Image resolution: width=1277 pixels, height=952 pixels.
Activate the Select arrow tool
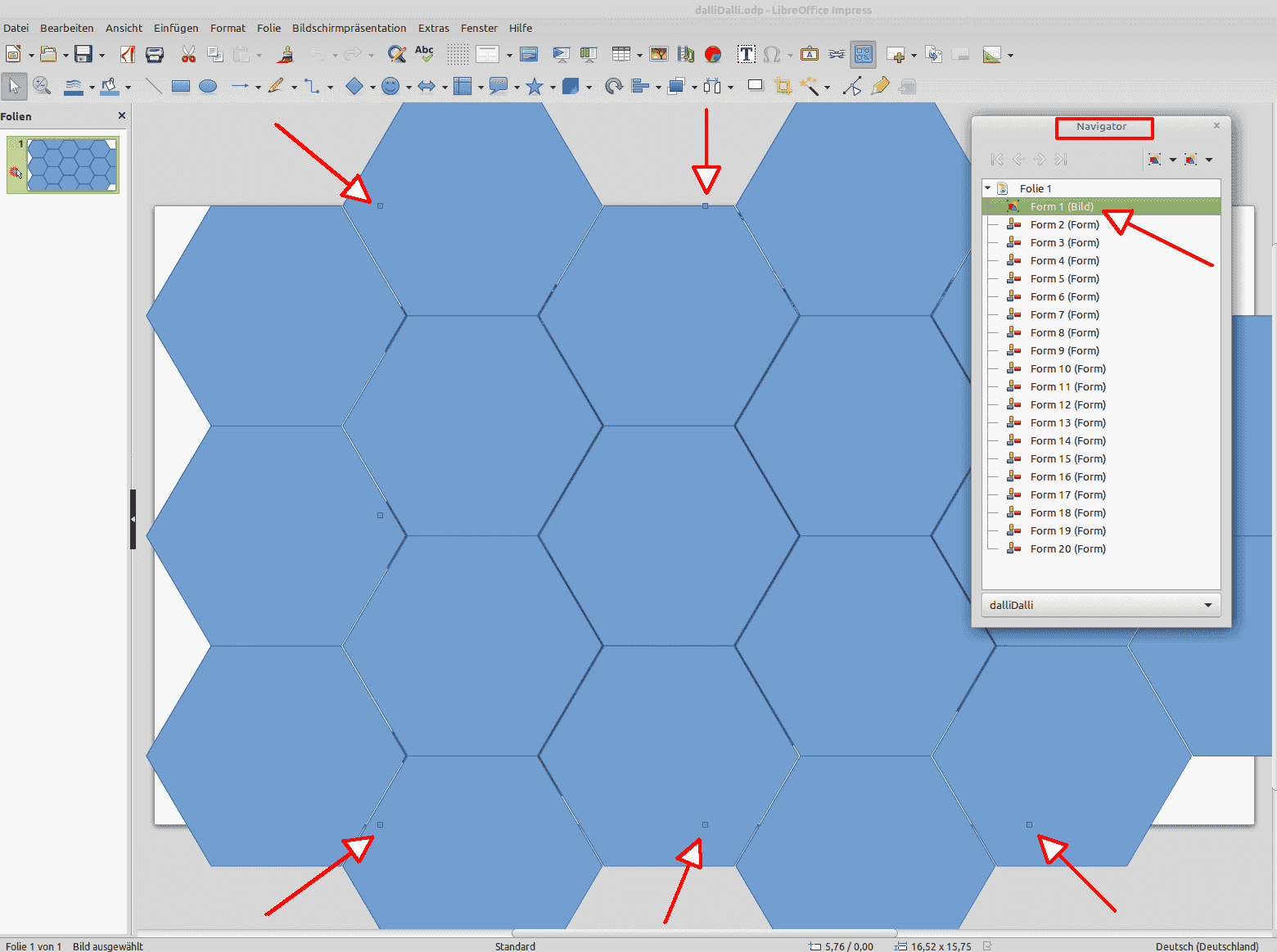(x=14, y=86)
